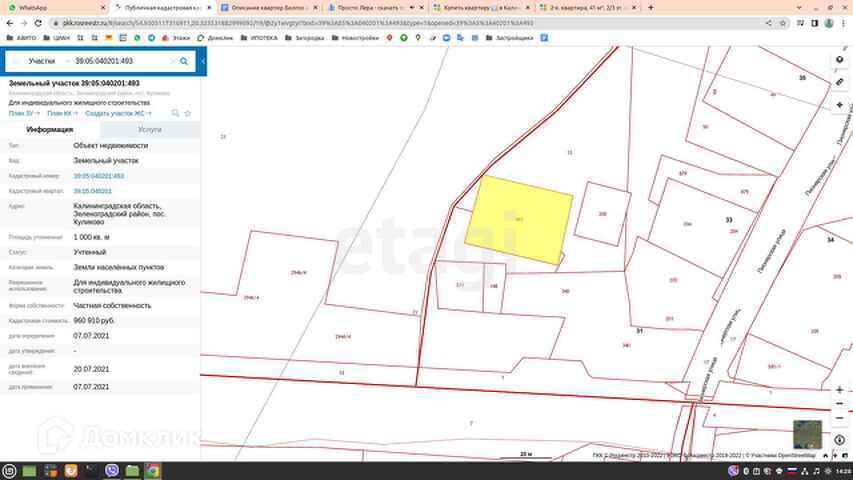Open the Этажи bookmark
This screenshot has width=853, height=480.
[x=176, y=38]
